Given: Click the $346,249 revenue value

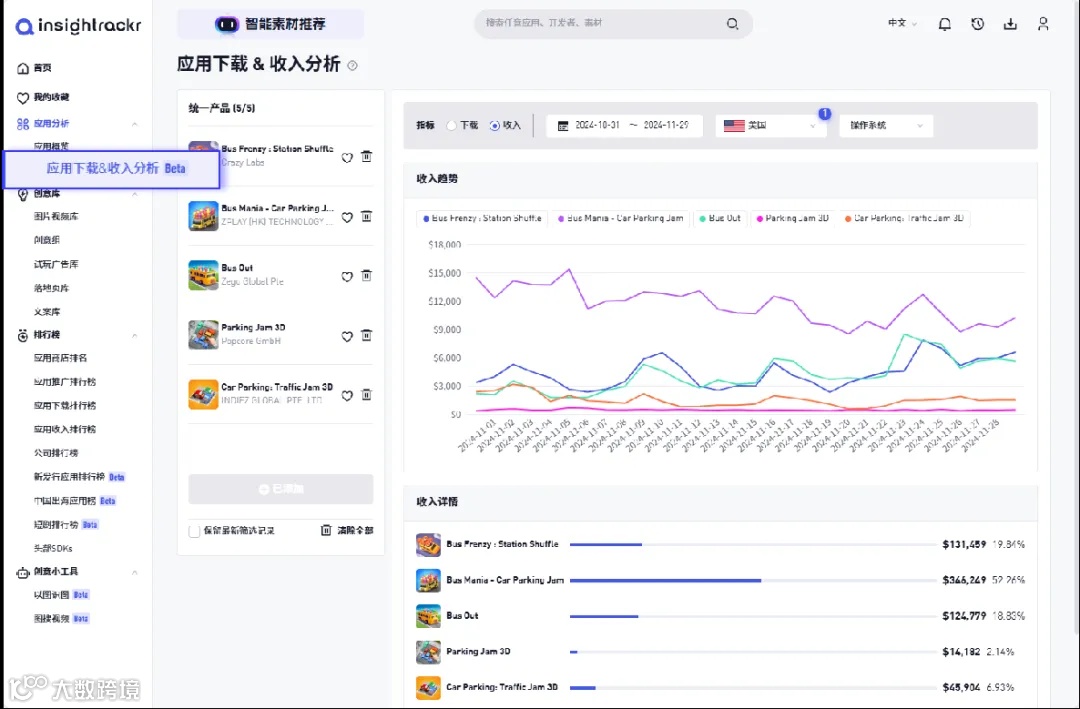Looking at the screenshot, I should [x=964, y=580].
